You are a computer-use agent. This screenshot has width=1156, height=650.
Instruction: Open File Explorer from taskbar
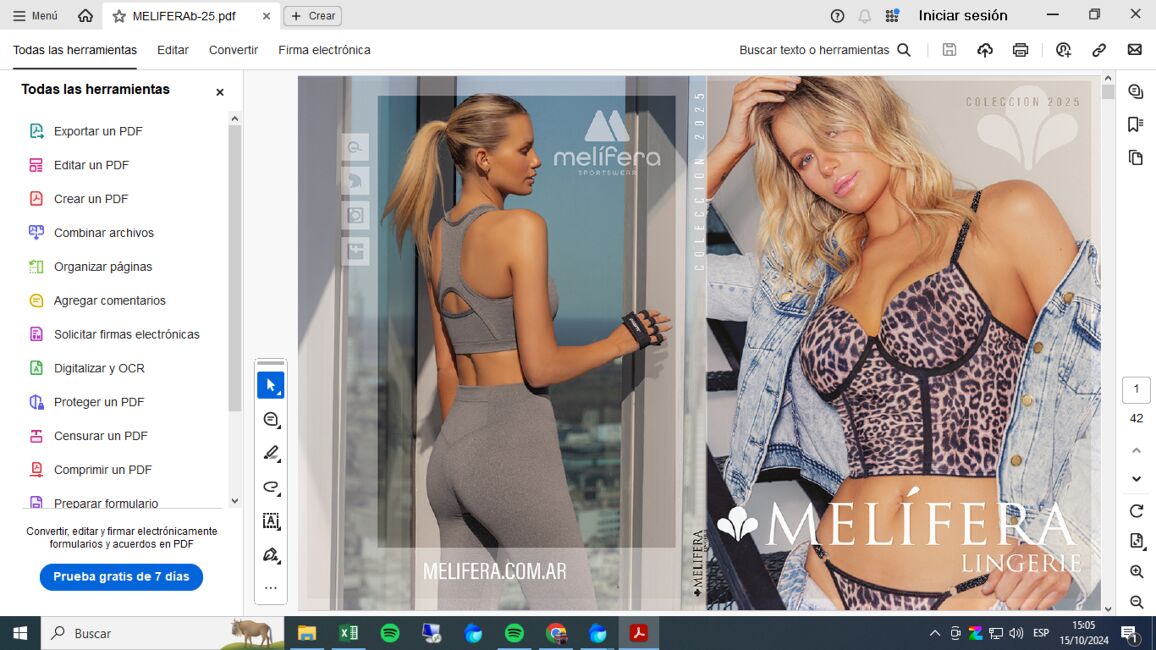pos(307,633)
